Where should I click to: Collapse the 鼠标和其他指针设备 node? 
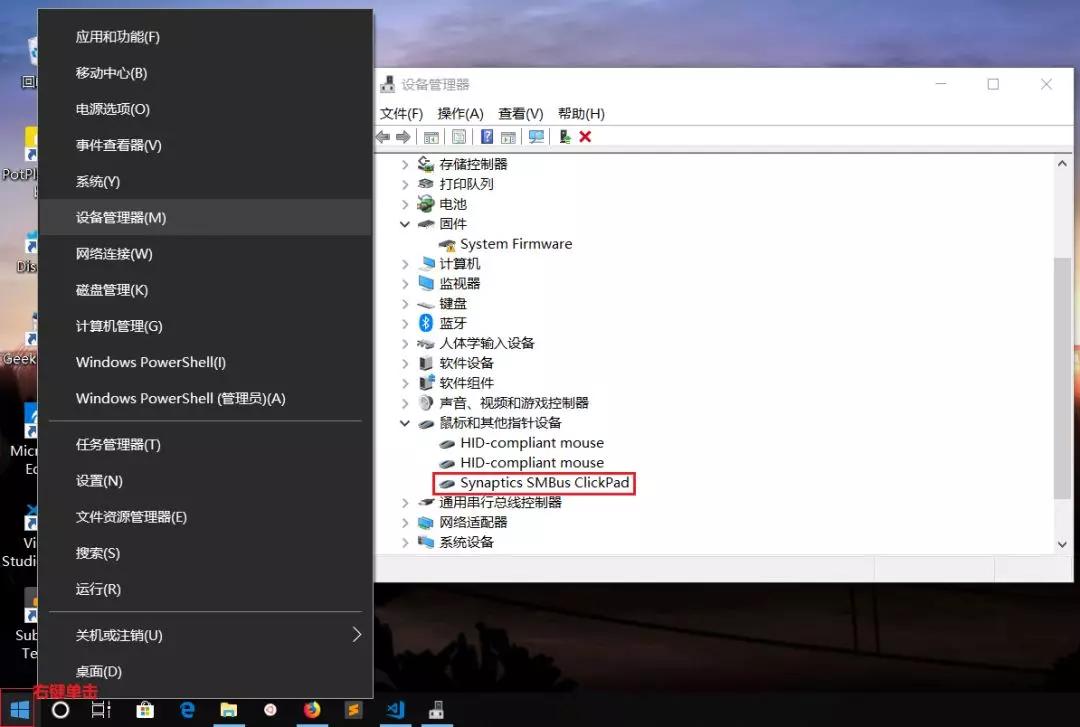click(x=404, y=423)
